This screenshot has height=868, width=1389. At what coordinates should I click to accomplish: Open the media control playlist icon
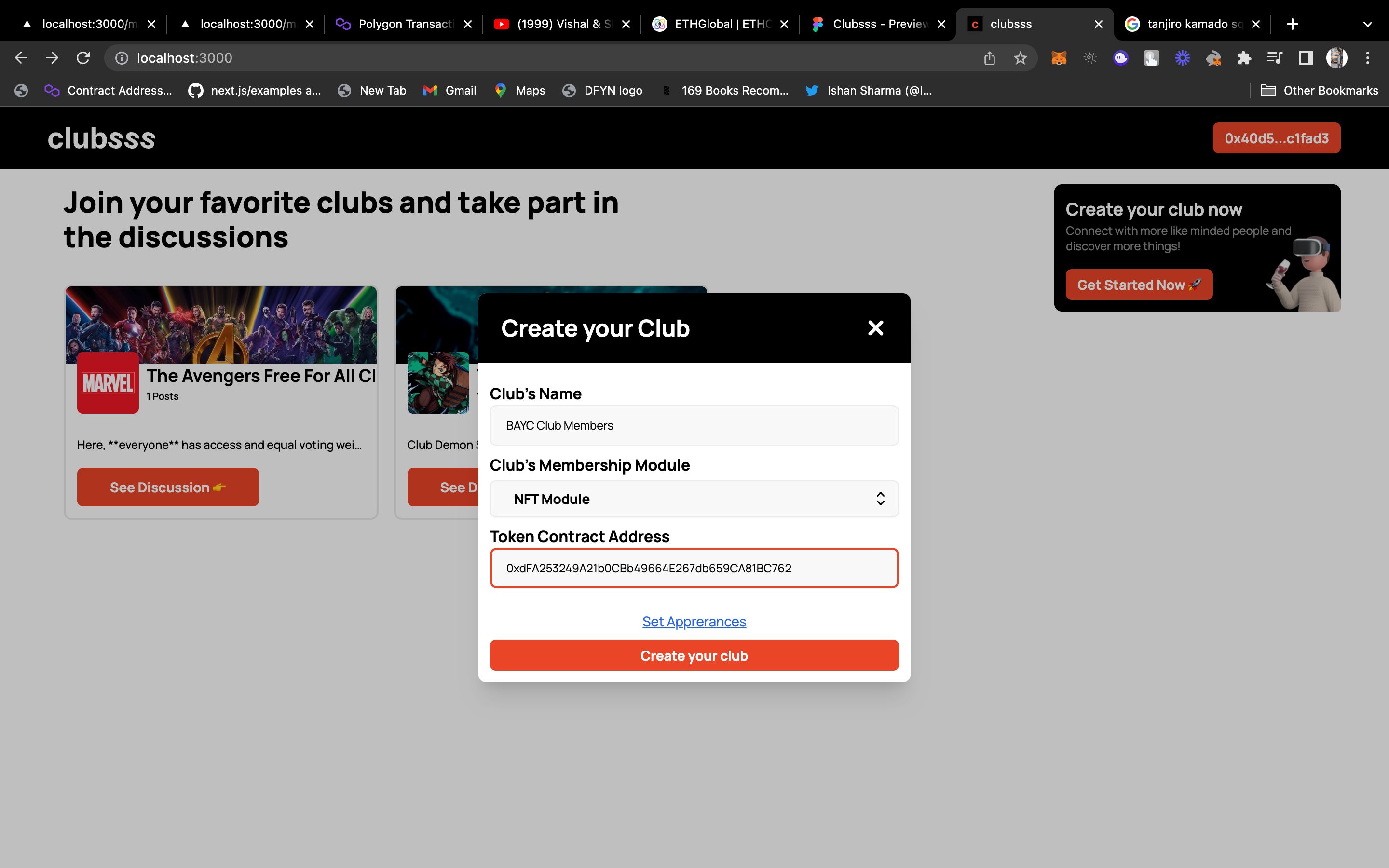(x=1275, y=58)
